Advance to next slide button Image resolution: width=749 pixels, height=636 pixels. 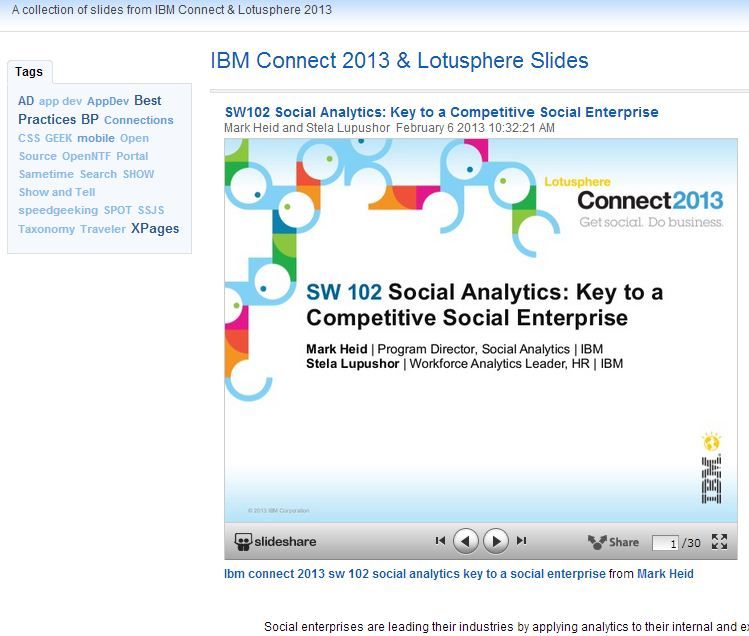coord(496,541)
